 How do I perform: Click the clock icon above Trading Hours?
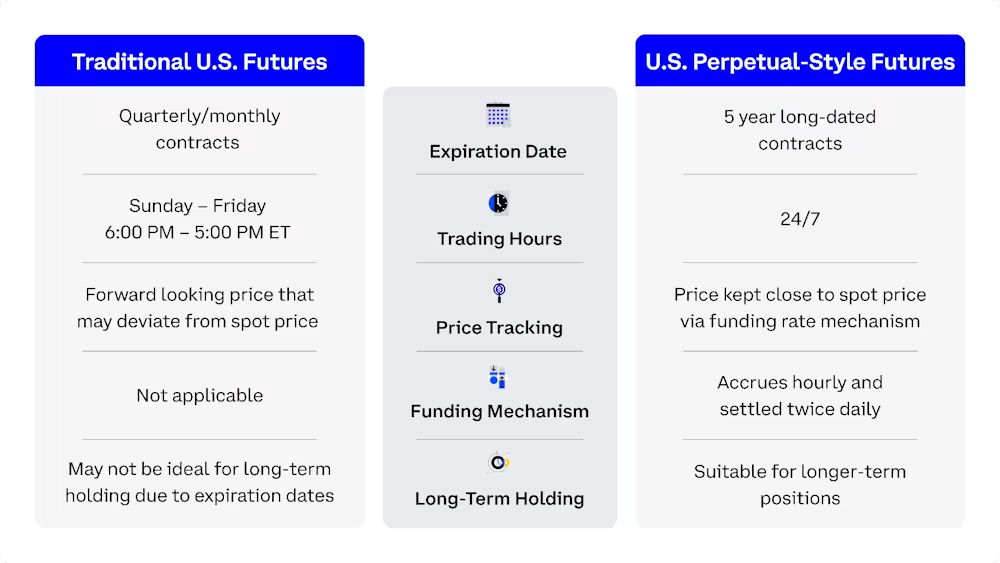(498, 203)
